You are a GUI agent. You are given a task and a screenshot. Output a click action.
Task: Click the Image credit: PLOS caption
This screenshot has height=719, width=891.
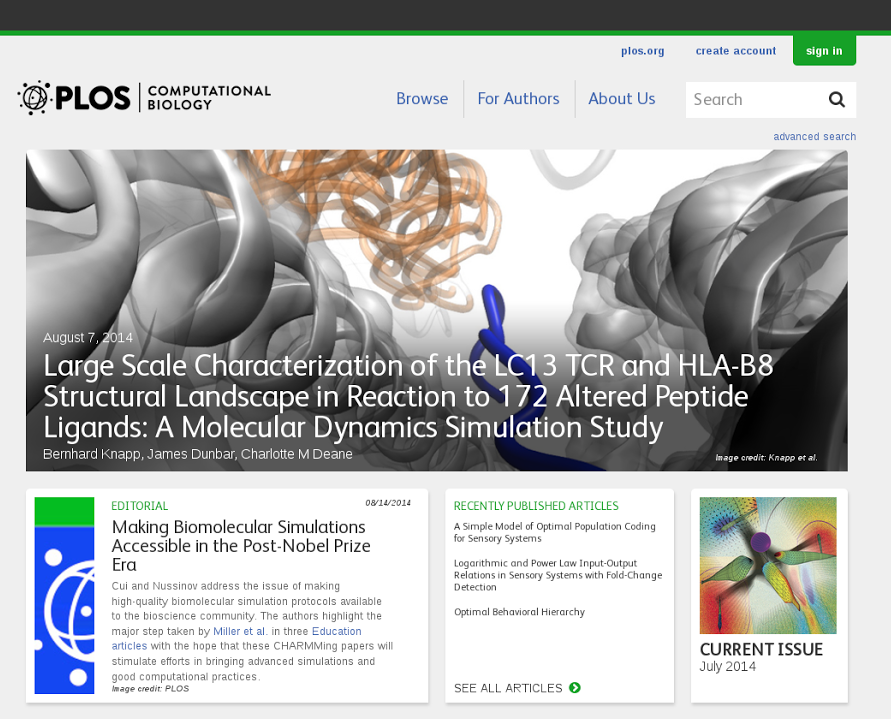pyautogui.click(x=150, y=688)
